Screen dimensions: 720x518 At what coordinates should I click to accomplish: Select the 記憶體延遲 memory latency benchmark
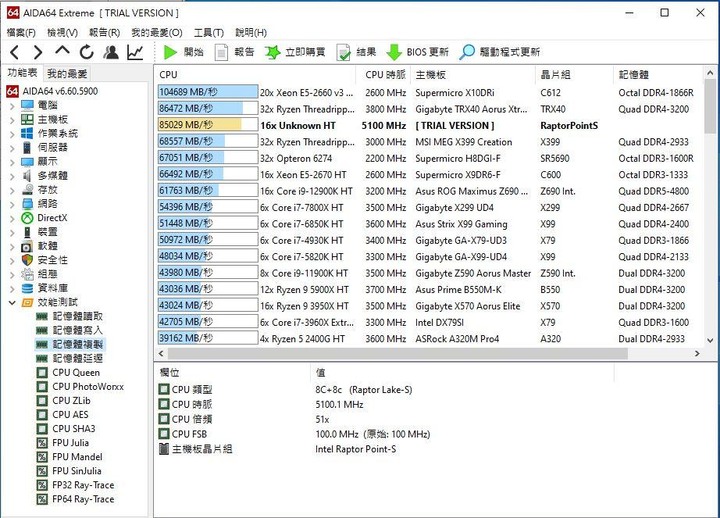click(69, 359)
